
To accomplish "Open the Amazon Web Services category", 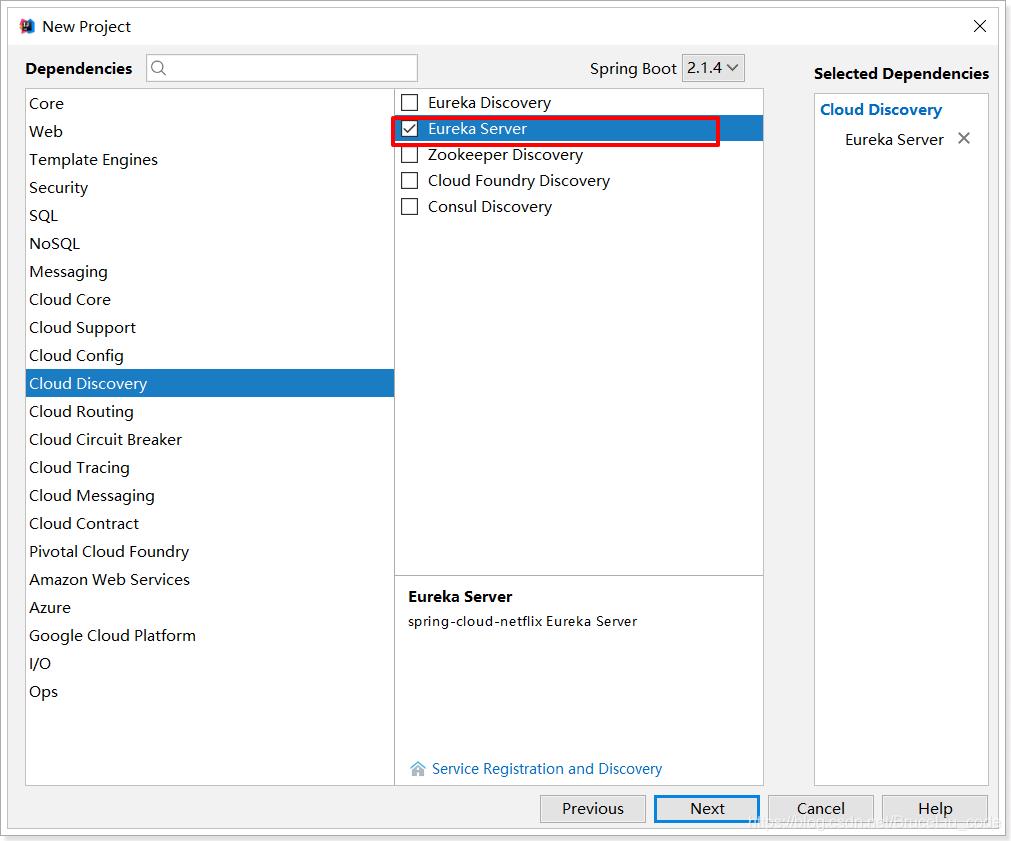I will (x=210, y=580).
